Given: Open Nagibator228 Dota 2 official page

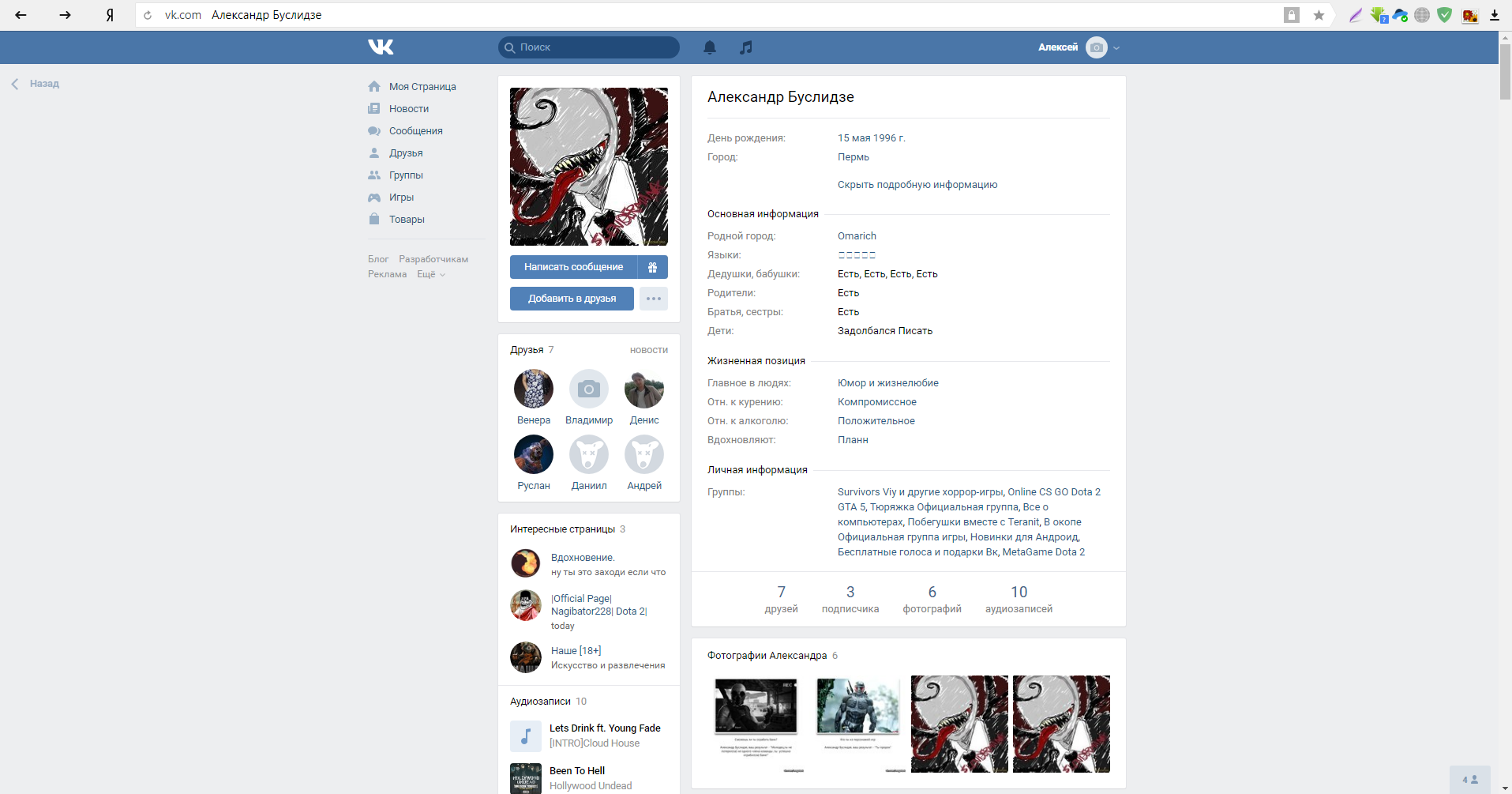Looking at the screenshot, I should [599, 605].
